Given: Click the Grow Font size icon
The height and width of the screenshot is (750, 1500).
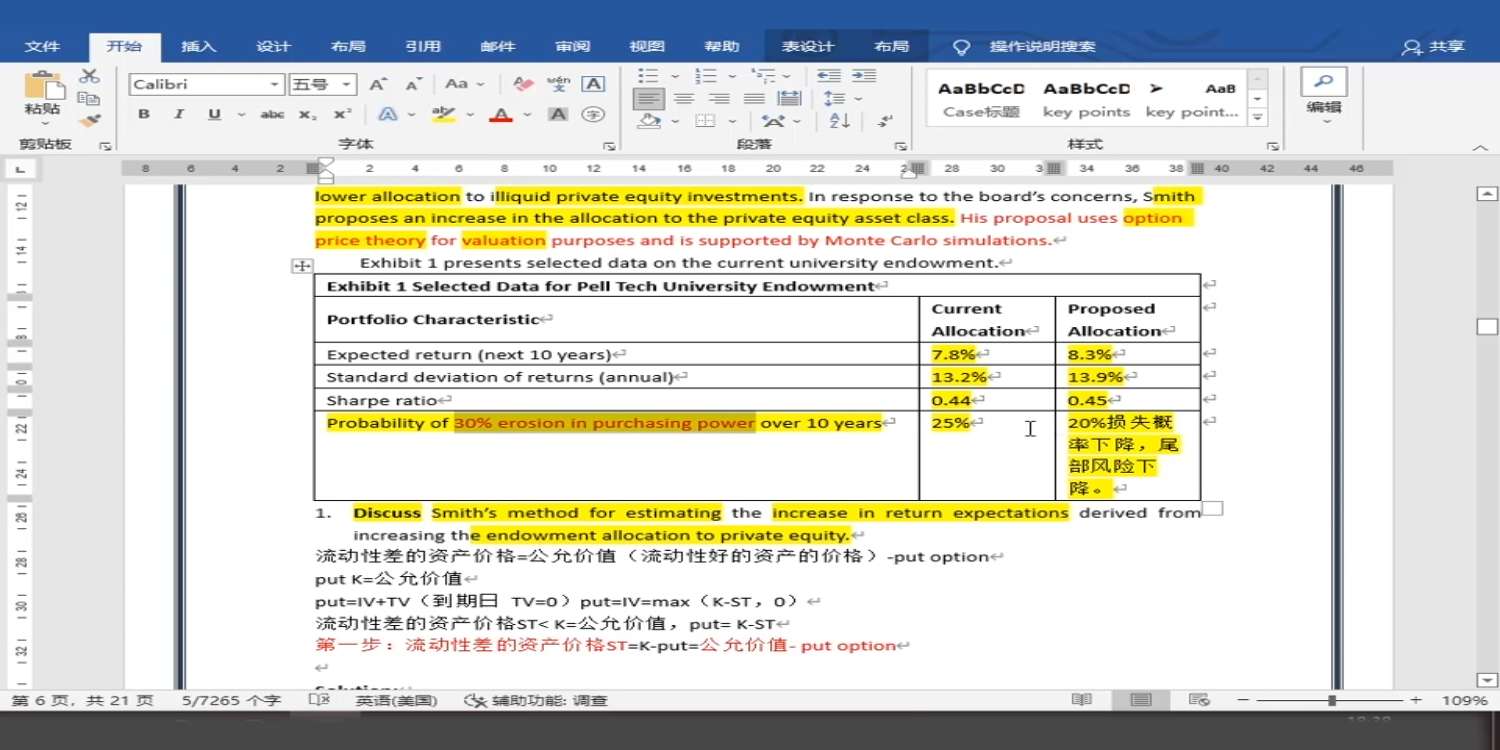Looking at the screenshot, I should tap(377, 84).
